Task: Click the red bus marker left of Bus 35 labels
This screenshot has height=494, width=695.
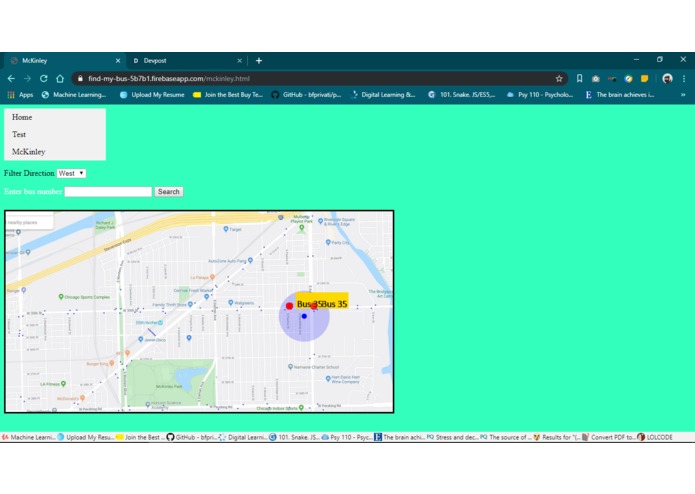Action: [x=289, y=306]
